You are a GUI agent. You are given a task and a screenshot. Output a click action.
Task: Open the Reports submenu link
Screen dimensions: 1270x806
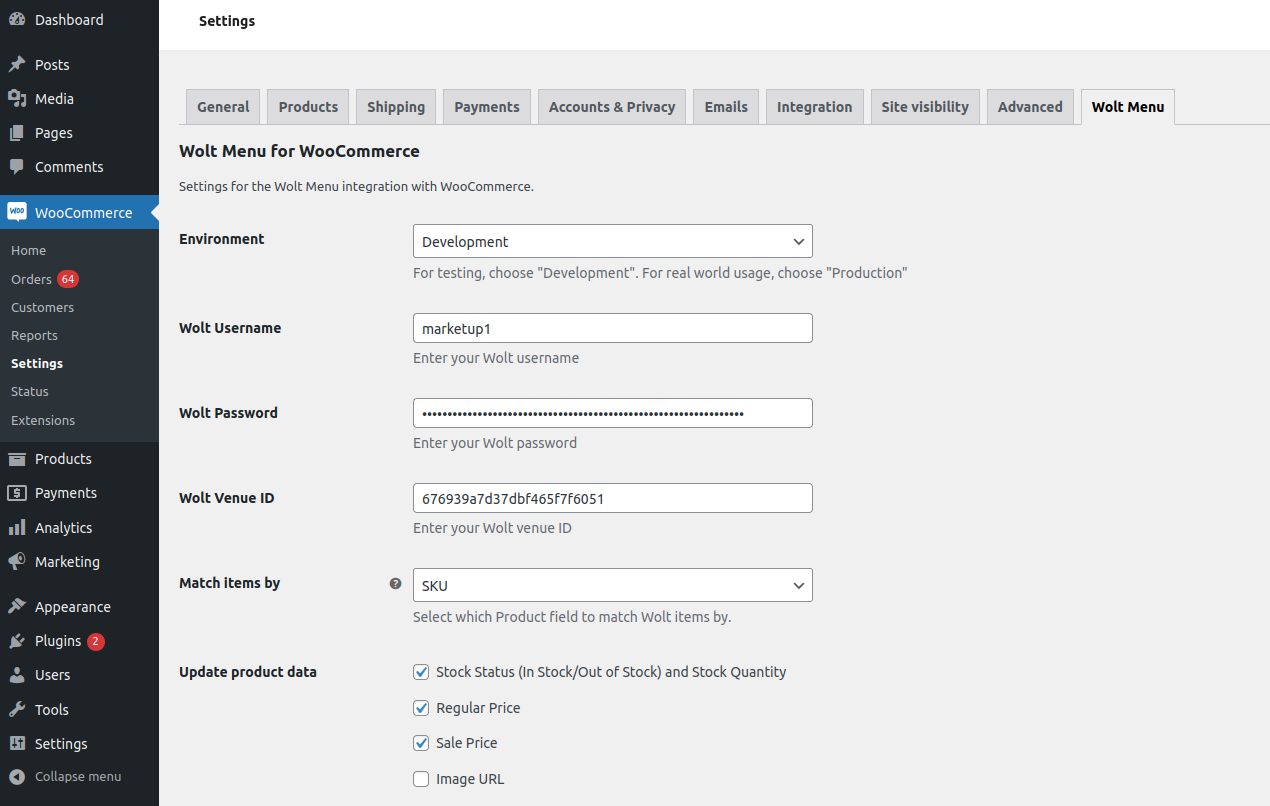tap(34, 336)
